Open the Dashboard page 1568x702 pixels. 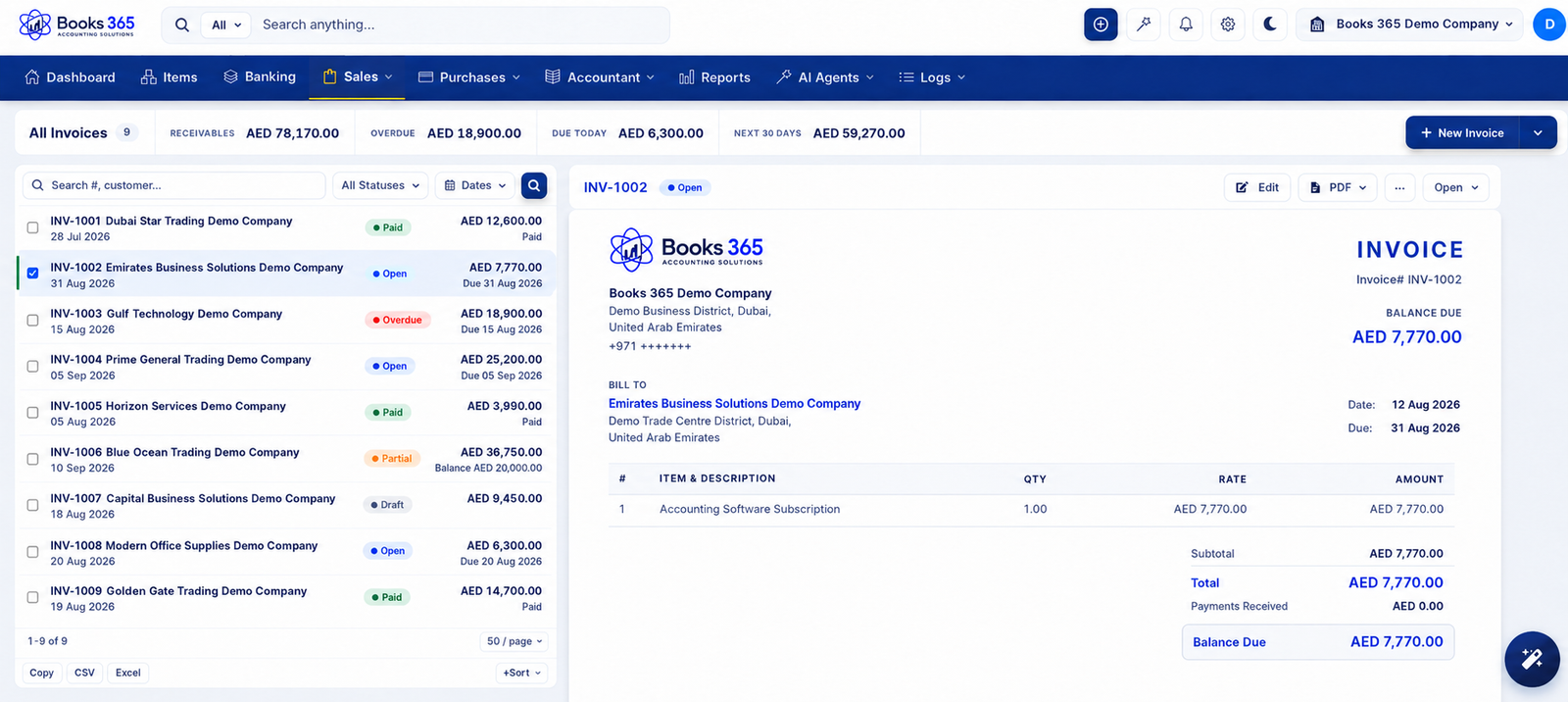70,77
